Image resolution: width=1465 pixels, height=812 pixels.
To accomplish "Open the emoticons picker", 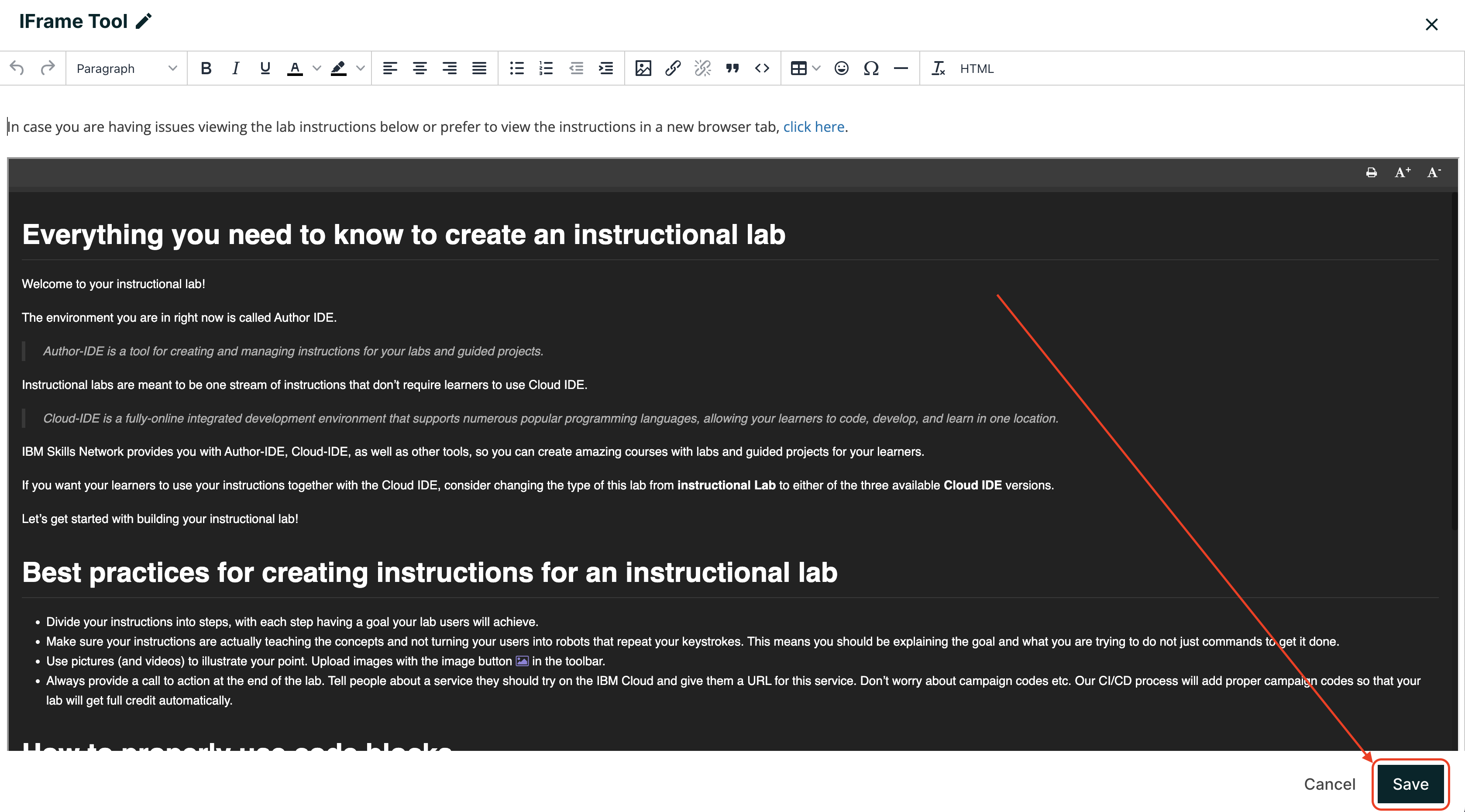I will pyautogui.click(x=842, y=68).
